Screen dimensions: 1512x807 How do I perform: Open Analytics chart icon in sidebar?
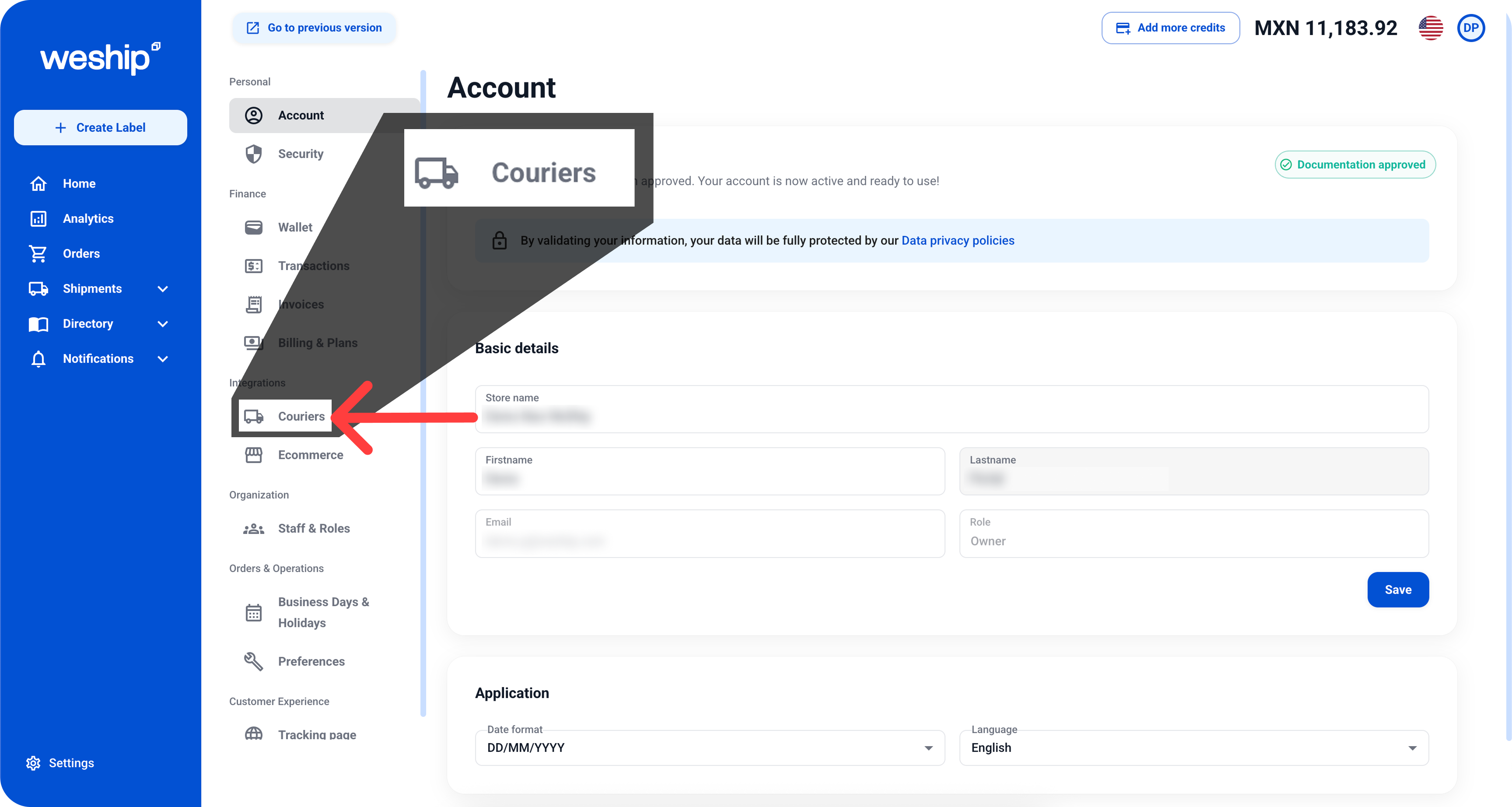point(38,218)
